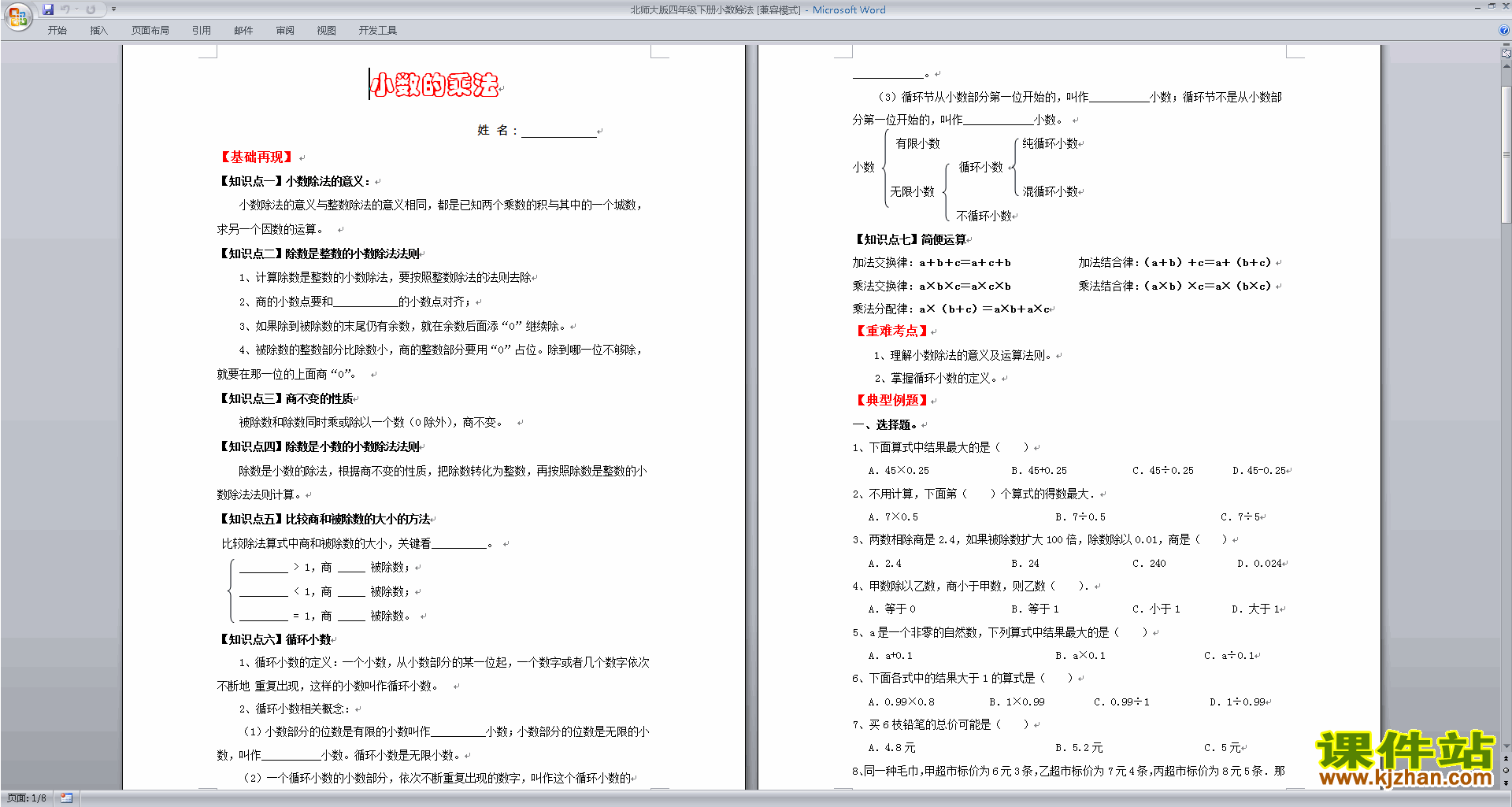
Task: Click the 纯循环小数 label in diagram
Action: pyautogui.click(x=1050, y=144)
